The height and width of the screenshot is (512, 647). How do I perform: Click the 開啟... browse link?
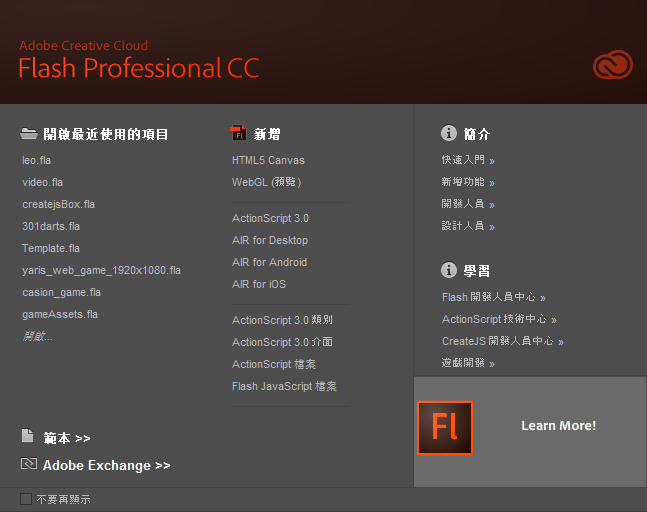(x=37, y=336)
